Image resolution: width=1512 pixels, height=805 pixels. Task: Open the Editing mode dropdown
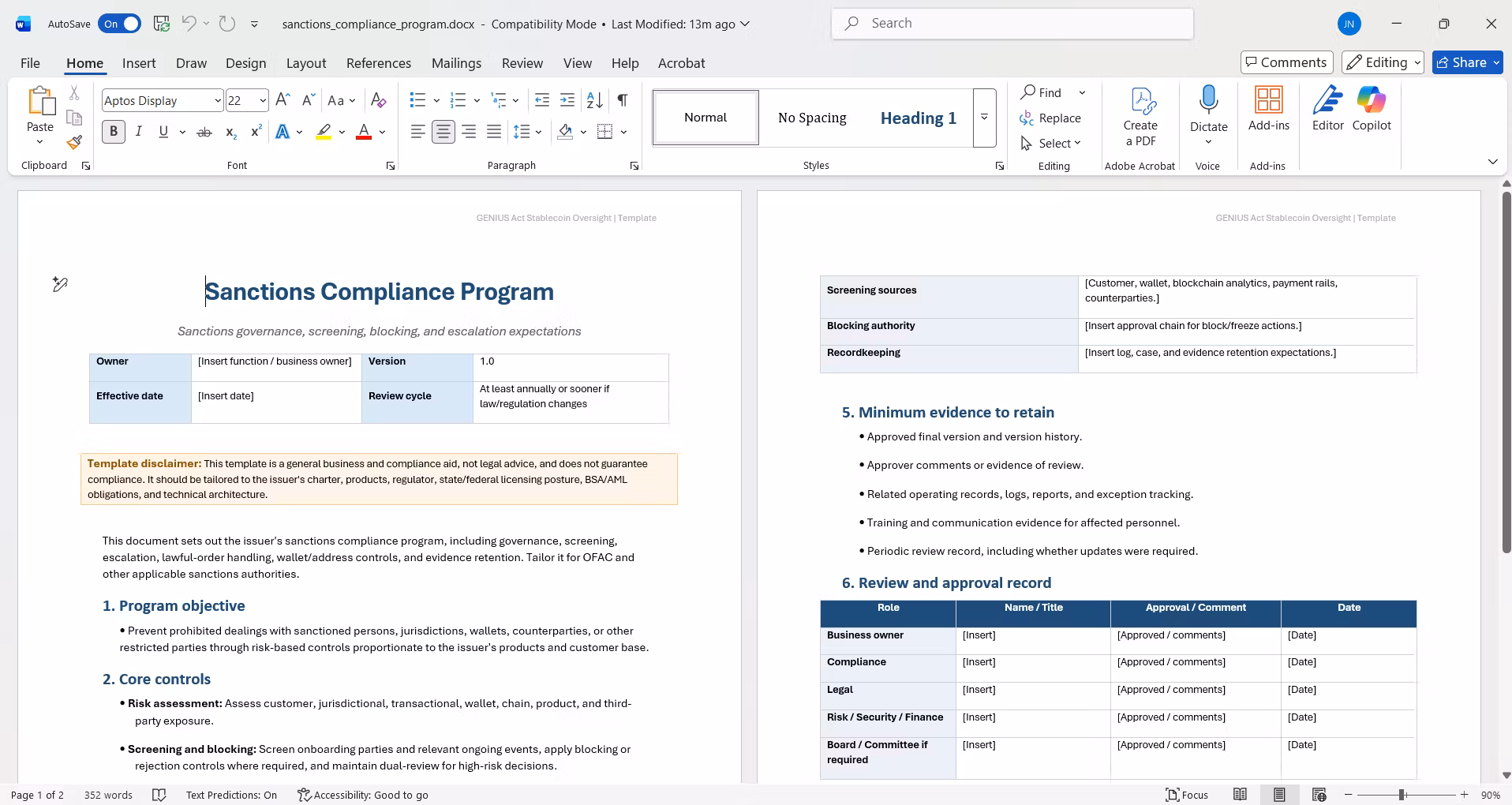[x=1383, y=62]
